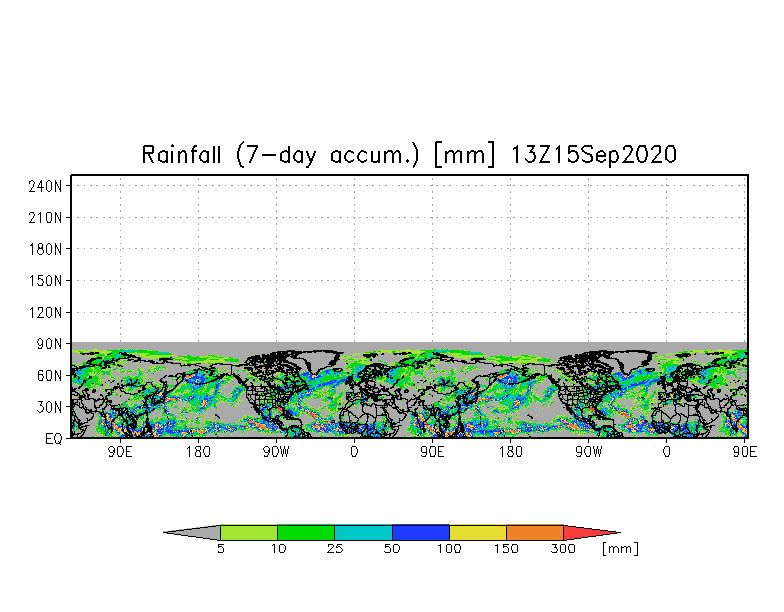The height and width of the screenshot is (612, 784).
Task: Click the 90N latitude axis label
Action: click(x=50, y=344)
